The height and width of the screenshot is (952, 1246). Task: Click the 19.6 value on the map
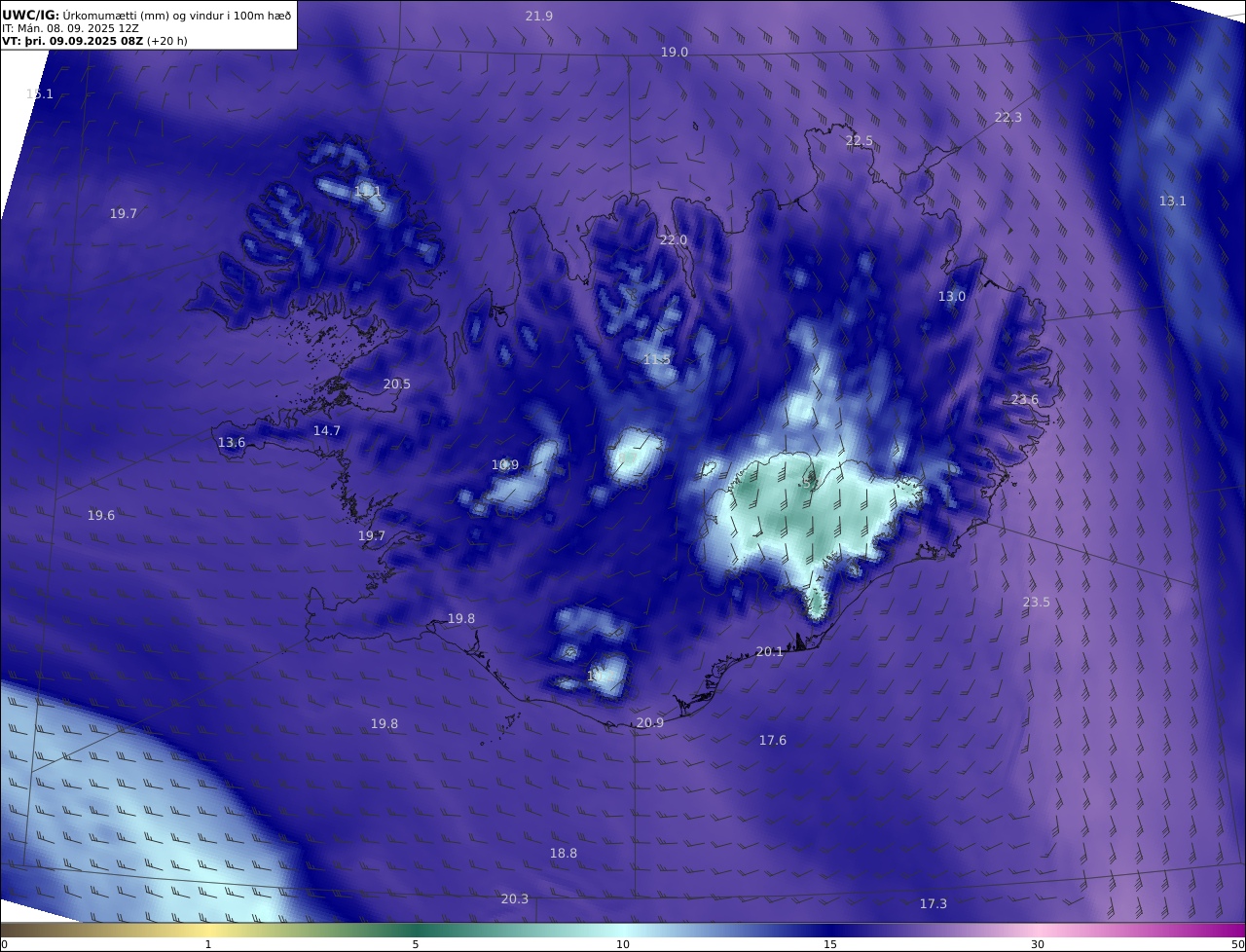[101, 515]
